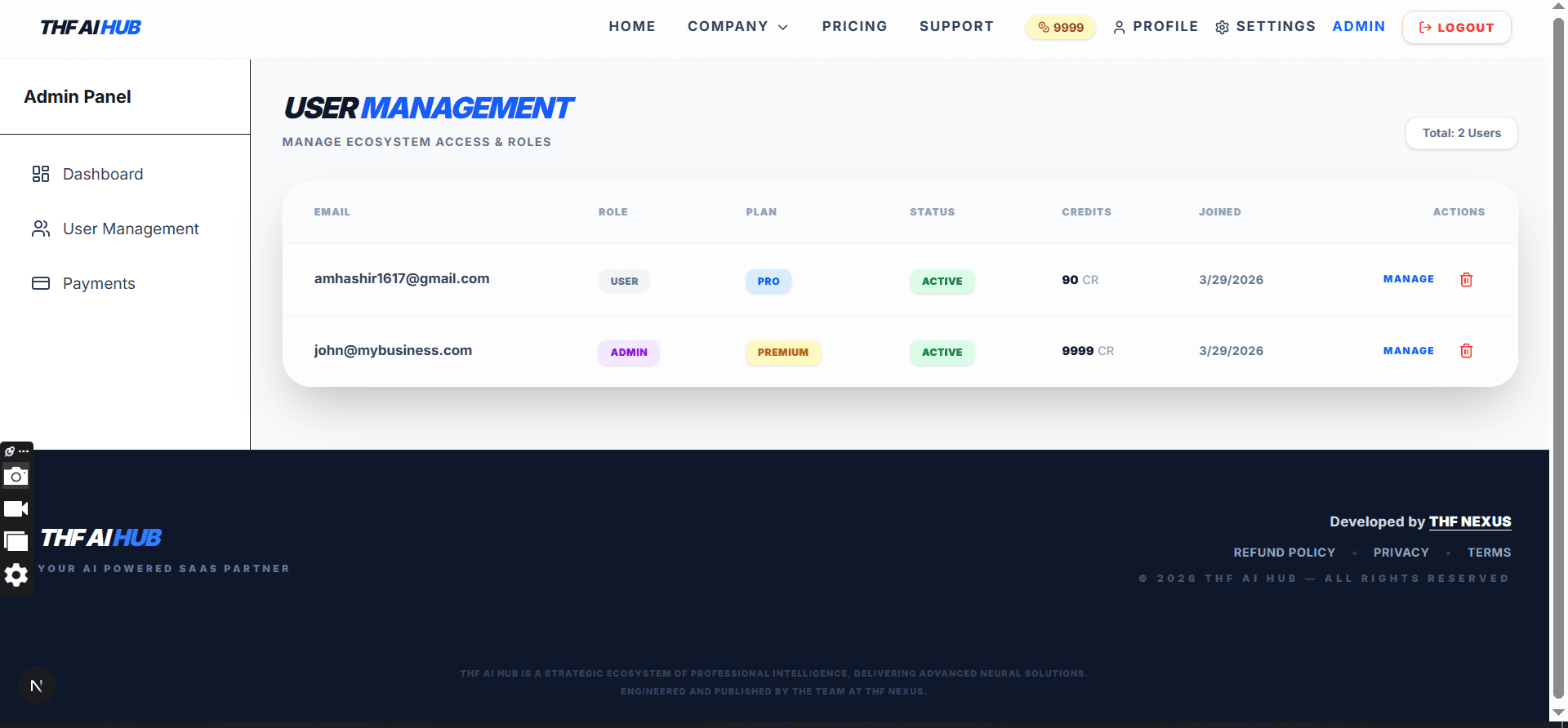The height and width of the screenshot is (728, 1568).
Task: Click the THF AI HUB logo in the header
Action: click(91, 28)
